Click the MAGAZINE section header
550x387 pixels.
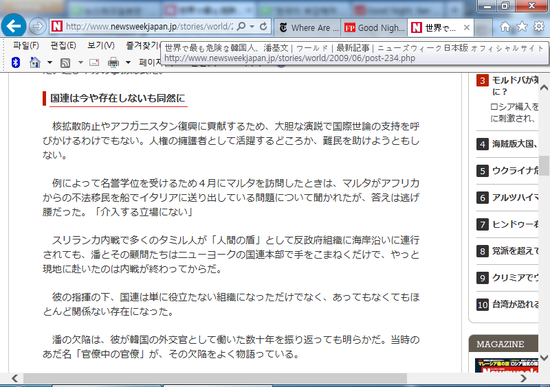pos(503,344)
